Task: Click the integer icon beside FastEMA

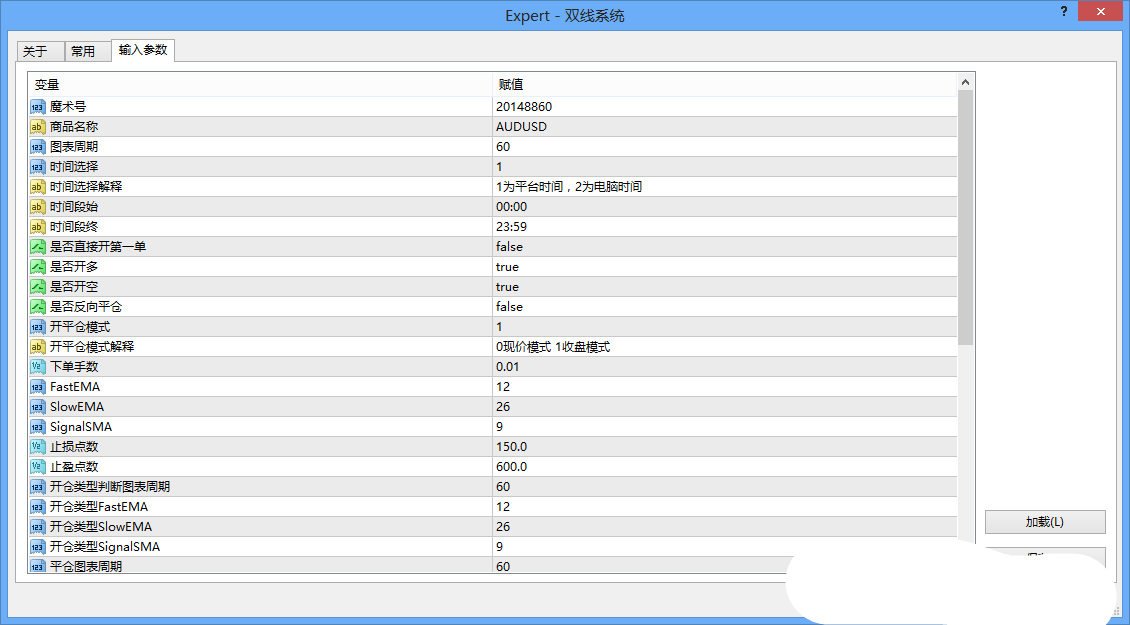Action: point(38,387)
